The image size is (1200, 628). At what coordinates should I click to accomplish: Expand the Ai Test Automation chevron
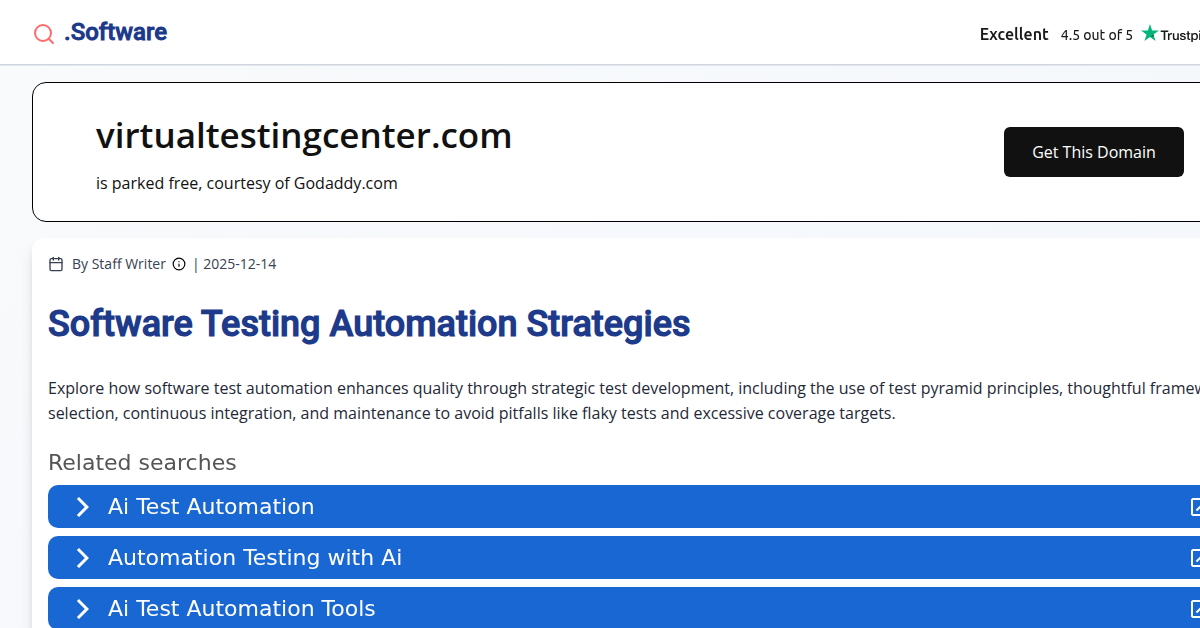click(x=83, y=507)
